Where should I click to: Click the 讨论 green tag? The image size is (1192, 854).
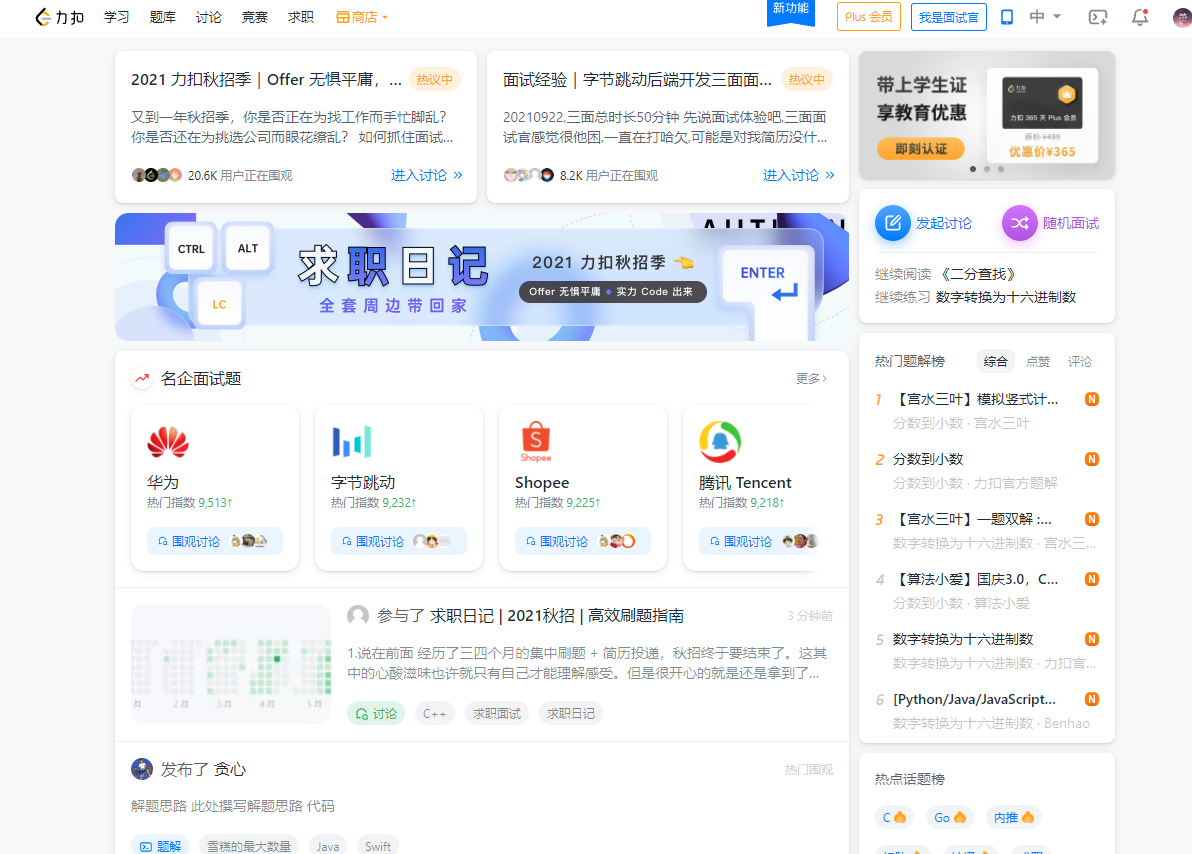376,713
